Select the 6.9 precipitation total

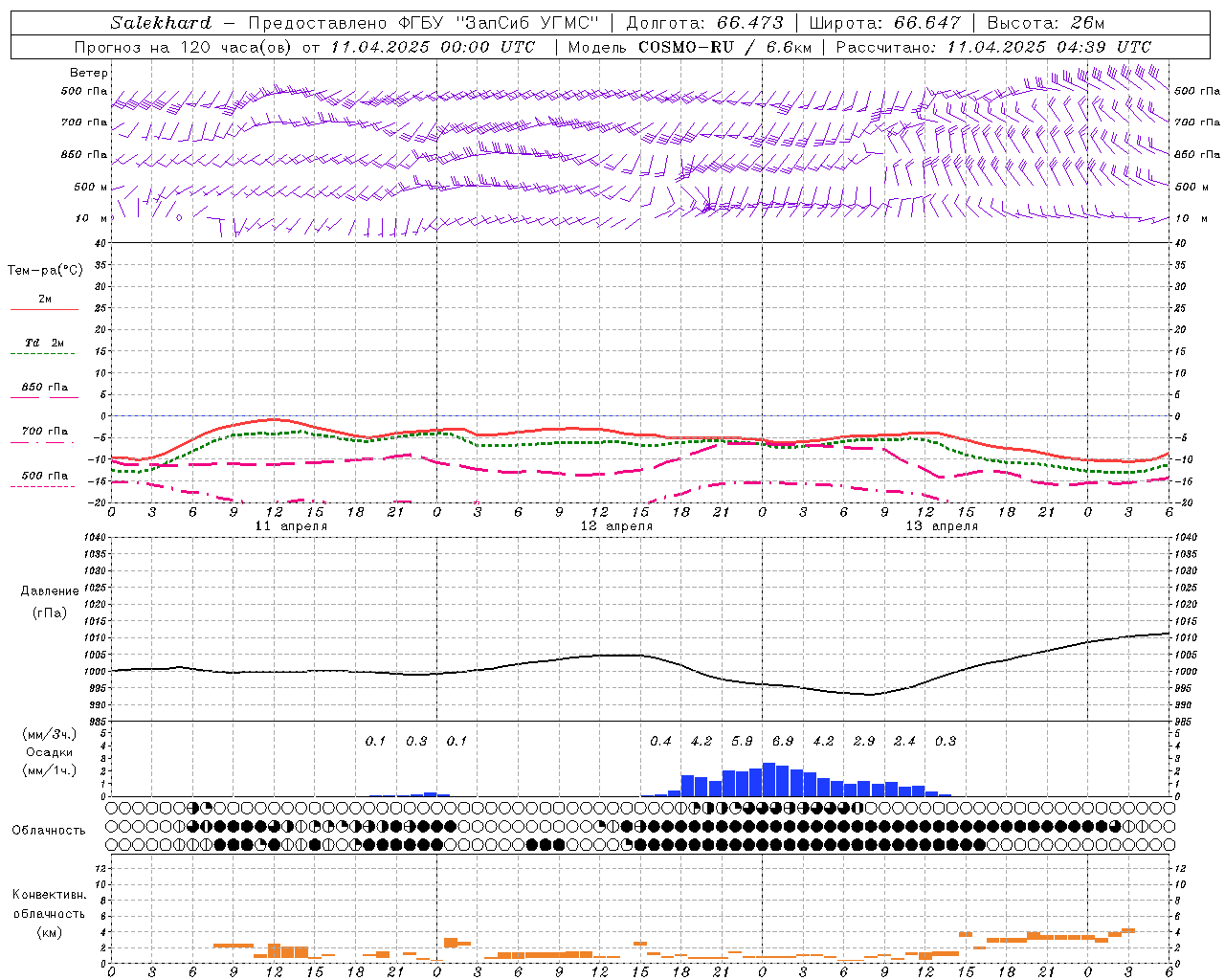click(x=783, y=741)
